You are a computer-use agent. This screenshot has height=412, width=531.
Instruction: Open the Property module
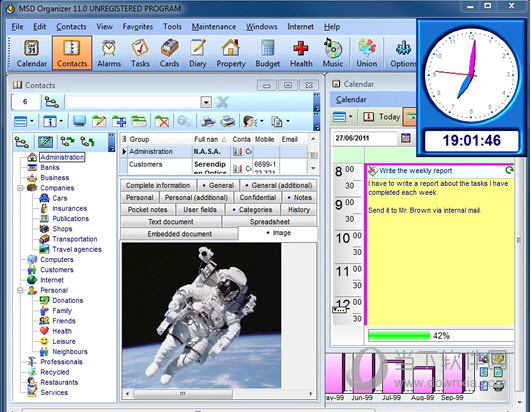coord(231,53)
